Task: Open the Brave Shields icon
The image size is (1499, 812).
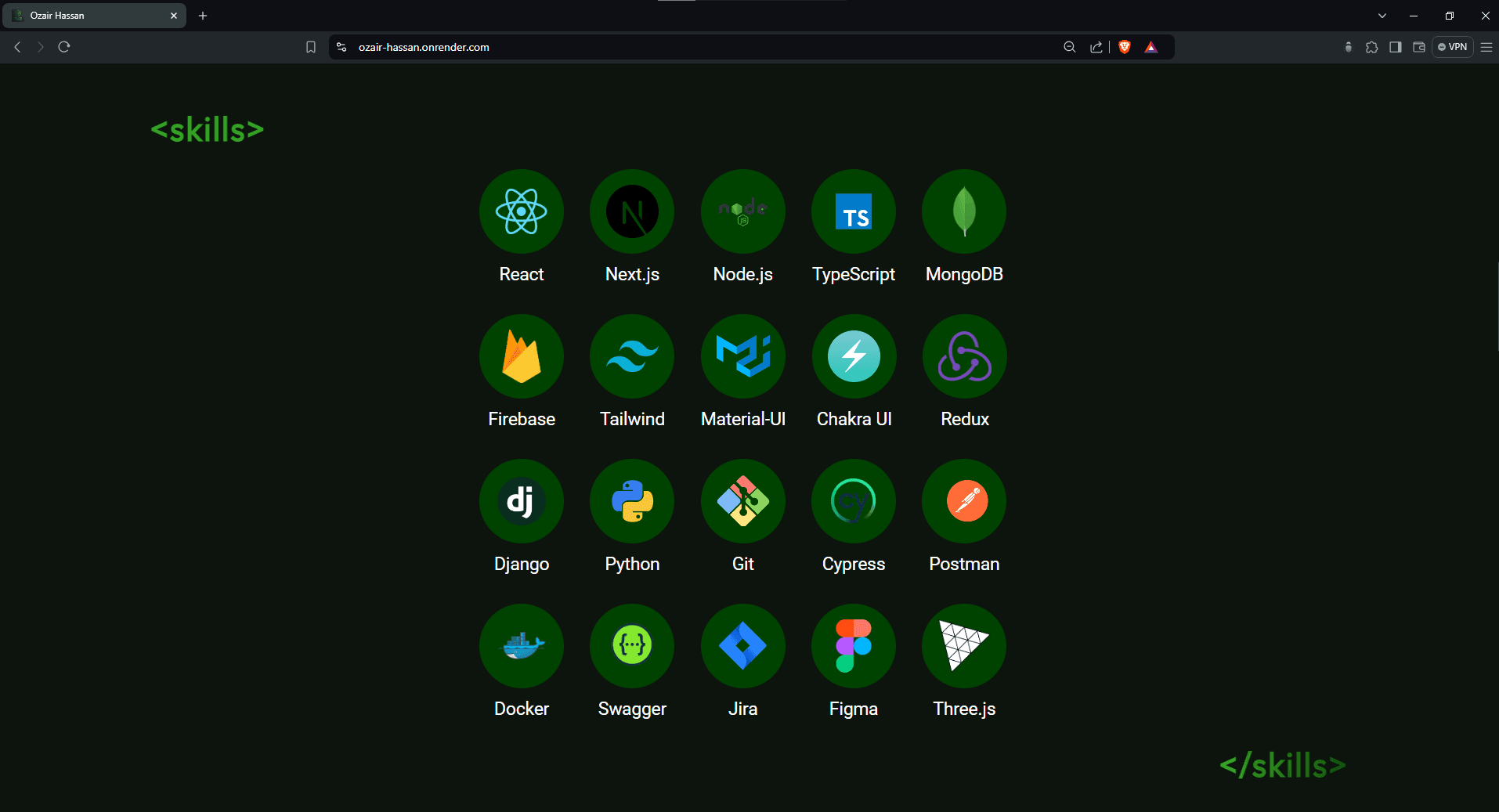Action: (1125, 47)
